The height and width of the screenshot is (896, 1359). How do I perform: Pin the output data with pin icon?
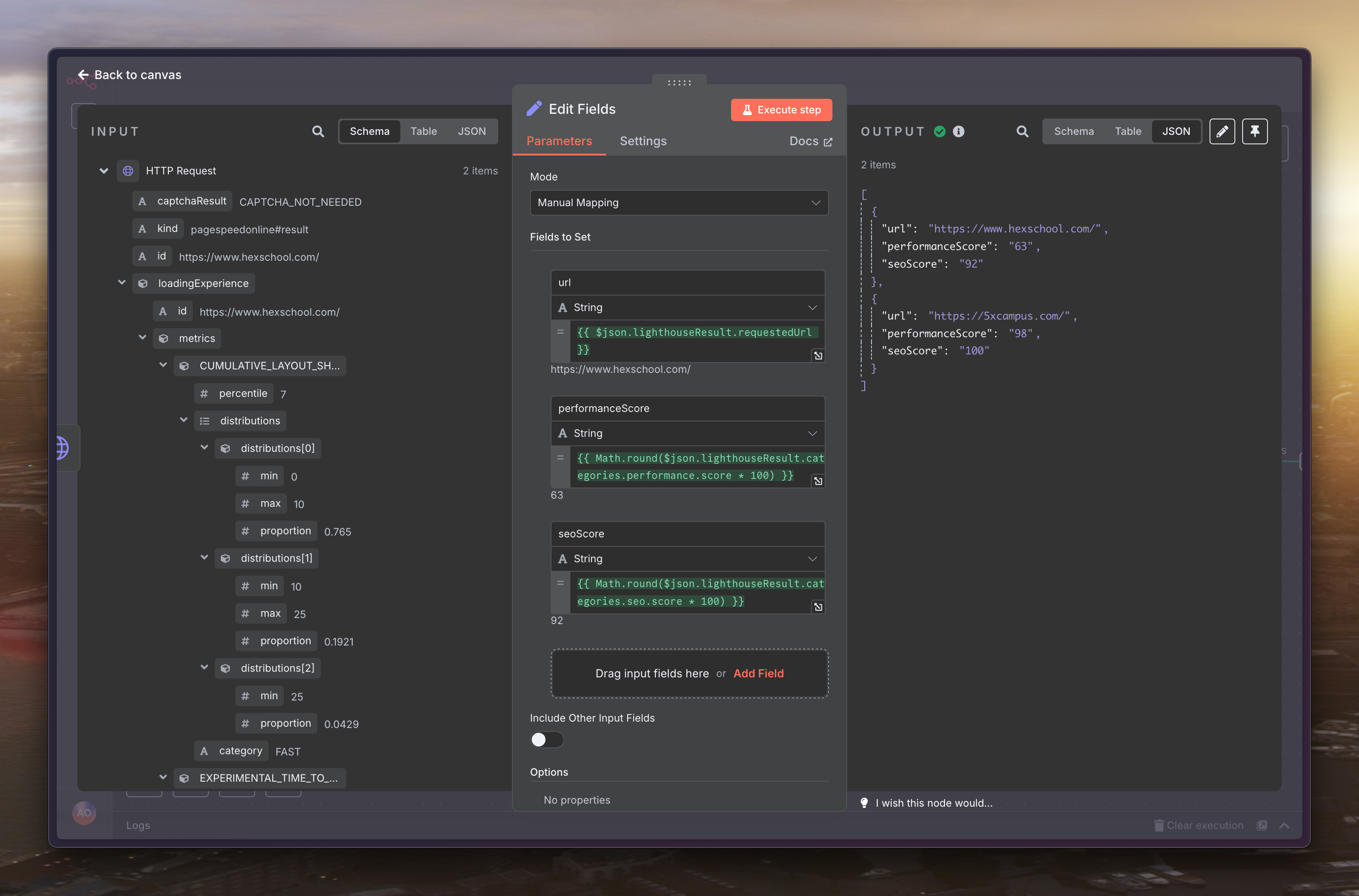coord(1255,131)
